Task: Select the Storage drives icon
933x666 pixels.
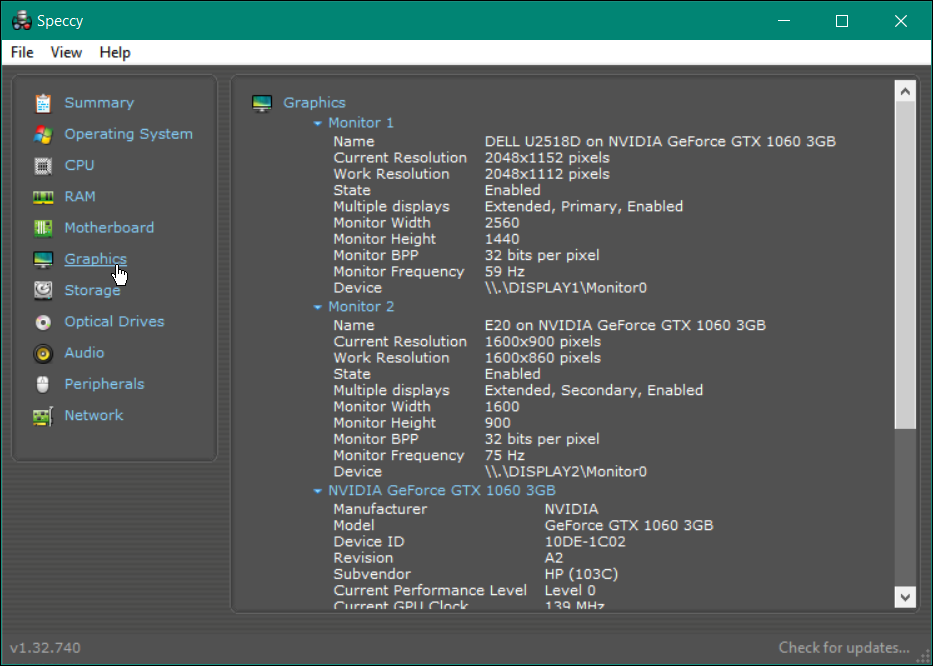Action: 42,289
